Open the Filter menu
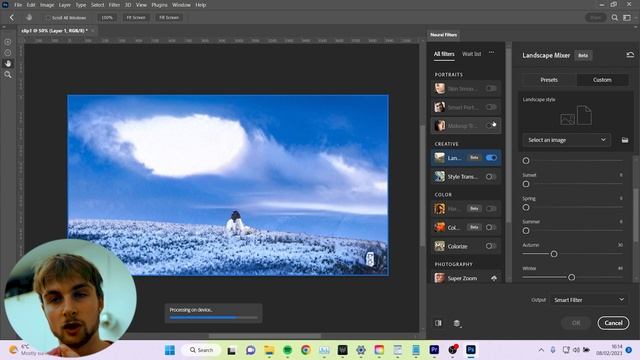This screenshot has width=640, height=360. 114,5
